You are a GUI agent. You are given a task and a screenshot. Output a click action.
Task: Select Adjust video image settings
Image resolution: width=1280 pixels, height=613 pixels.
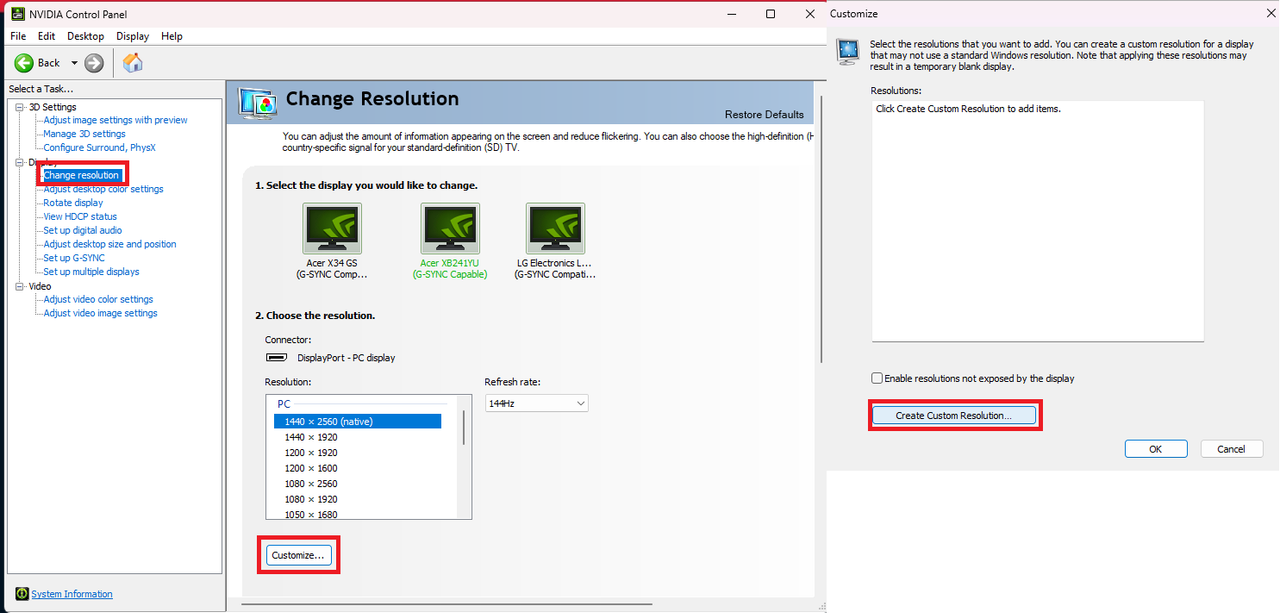pos(100,313)
